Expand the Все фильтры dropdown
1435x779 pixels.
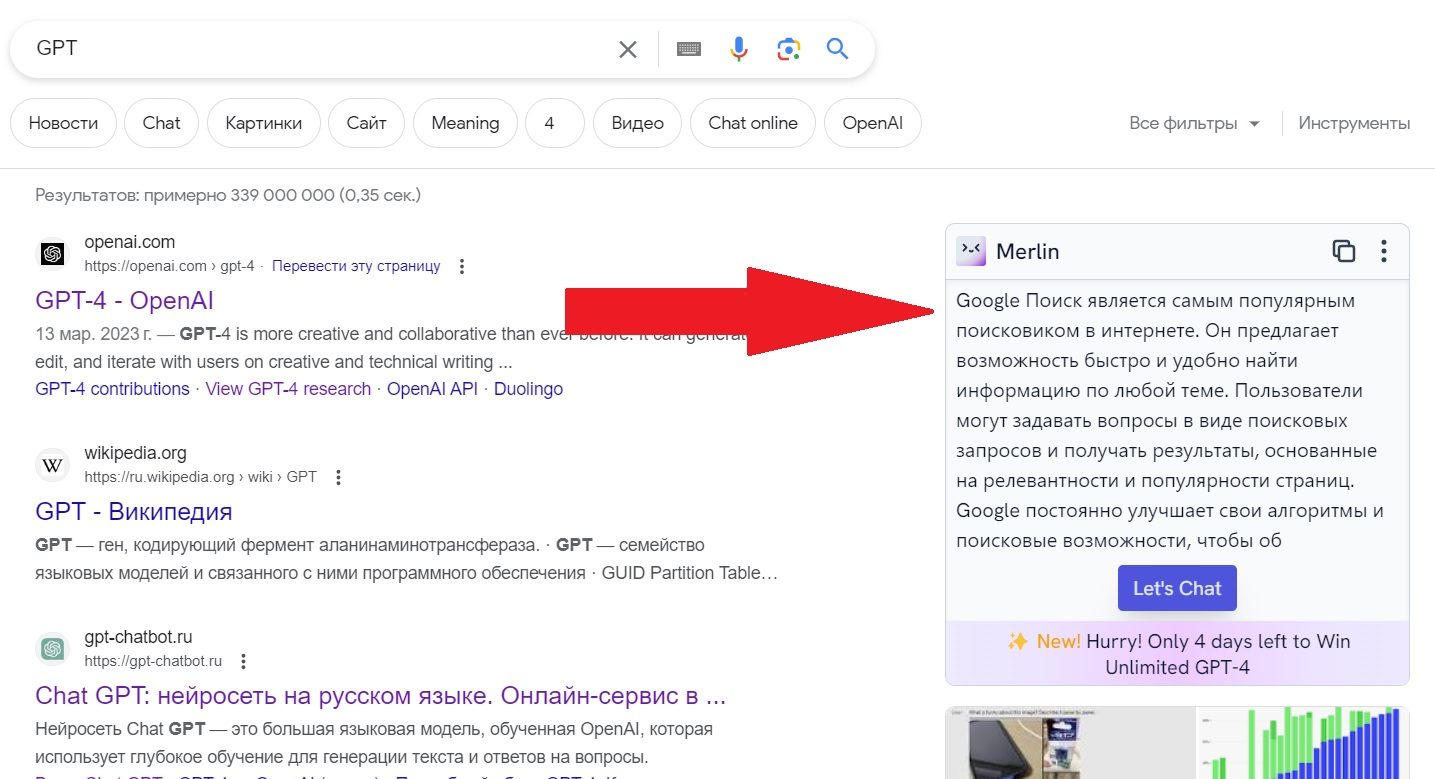(1196, 123)
